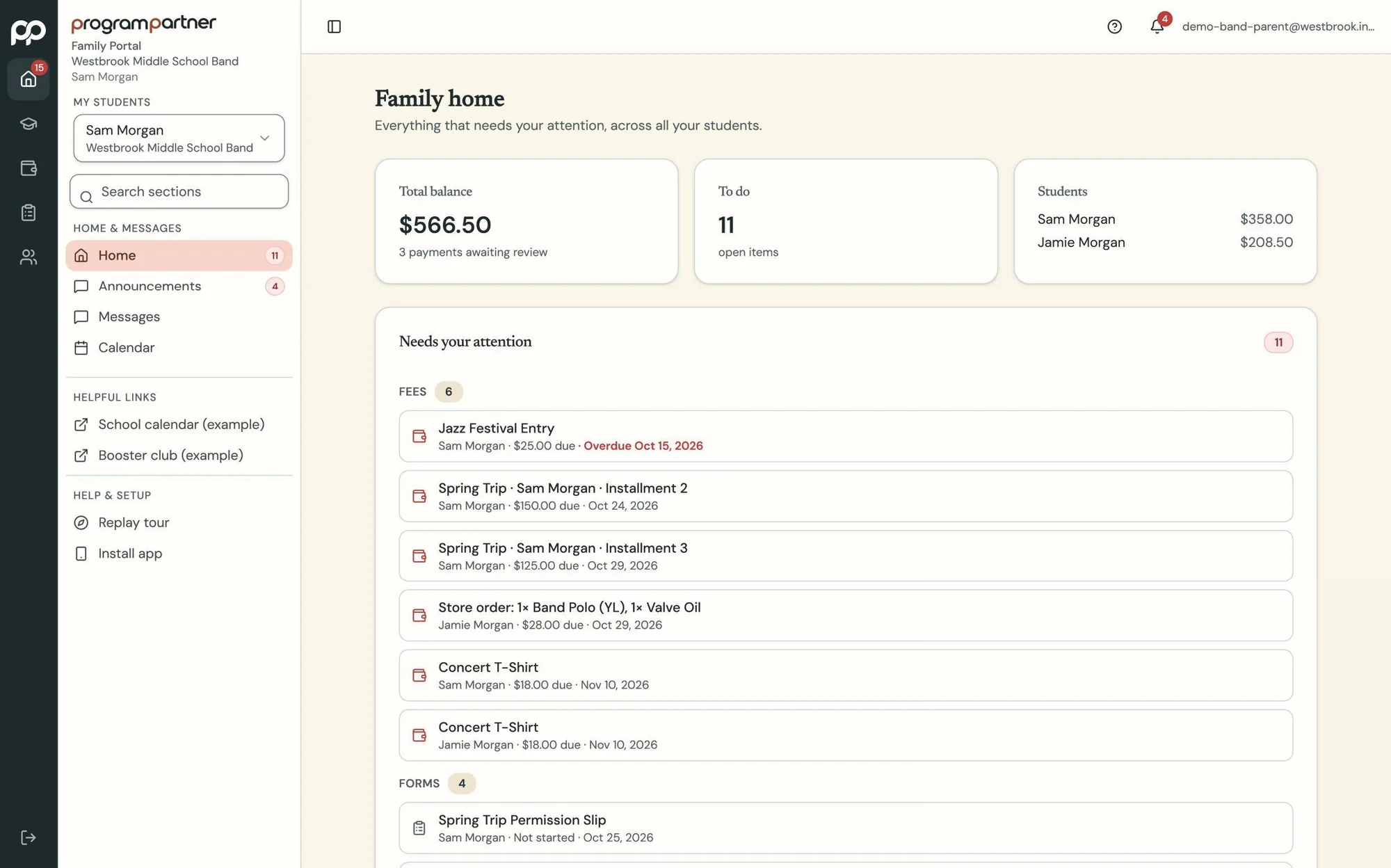Click the form icon beside Spring Trip Permission Slip

(x=419, y=828)
